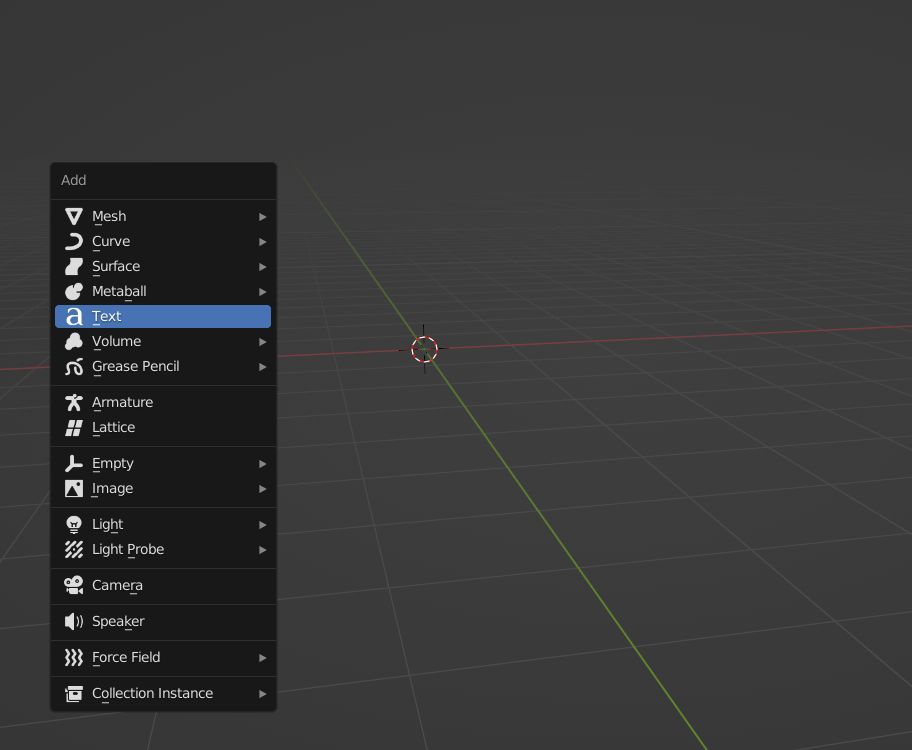Click the Force Field icon
912x750 pixels.
74,658
